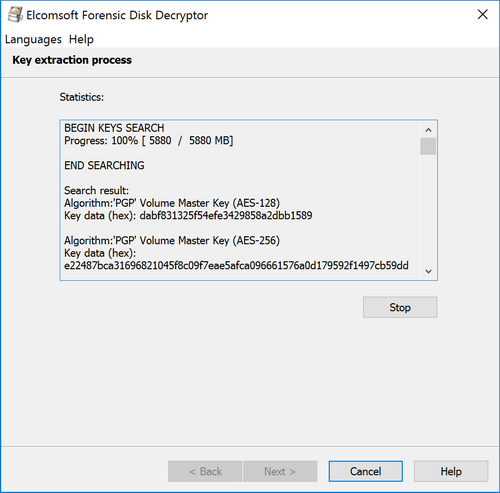The height and width of the screenshot is (493, 500).
Task: Click the disabled Next button
Action: coord(280,471)
